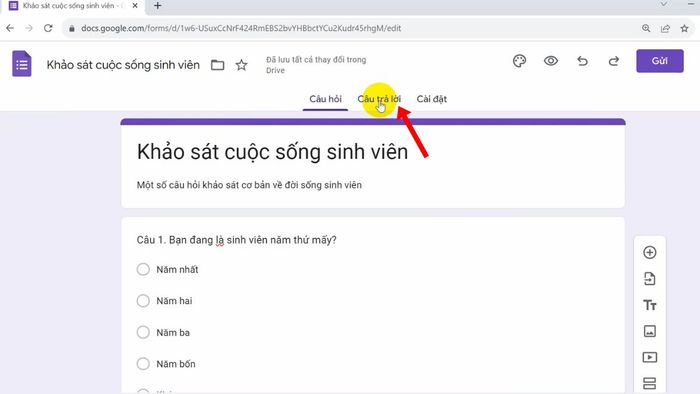Redo the last change
The image size is (700, 394).
click(x=614, y=61)
